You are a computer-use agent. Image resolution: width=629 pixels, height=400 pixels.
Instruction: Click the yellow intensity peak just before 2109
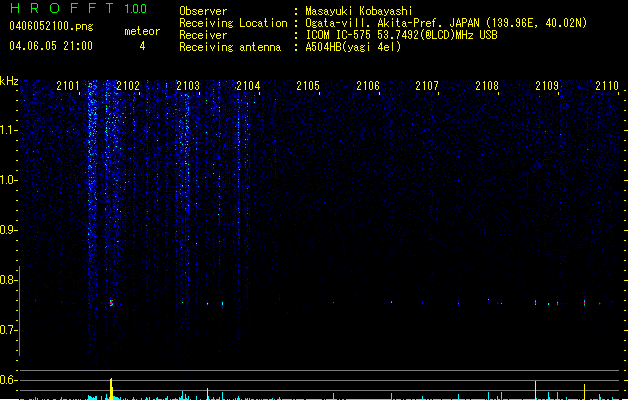point(536,390)
